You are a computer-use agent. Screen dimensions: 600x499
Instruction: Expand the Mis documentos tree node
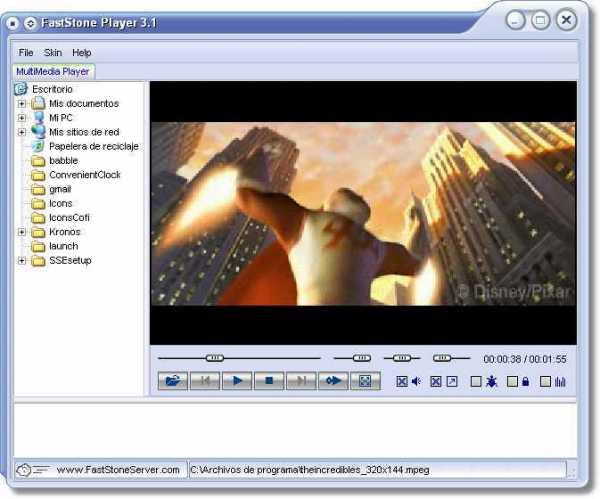(21, 103)
